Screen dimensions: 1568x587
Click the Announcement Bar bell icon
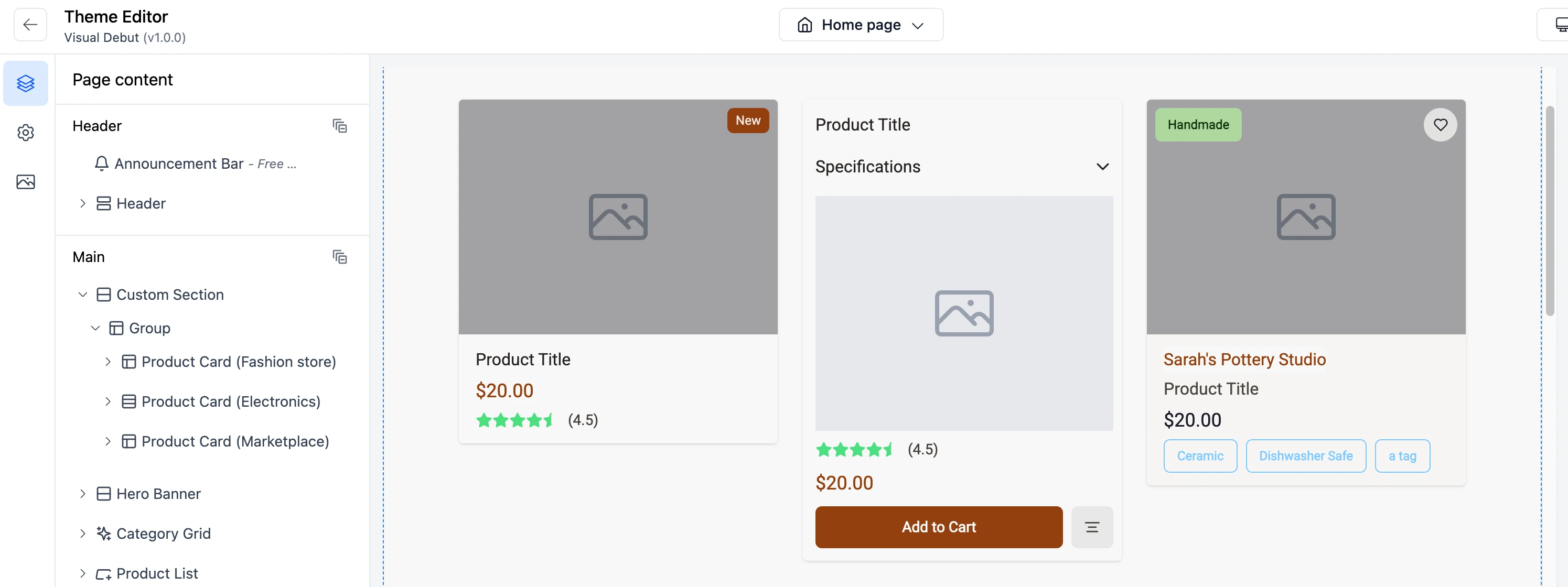(x=101, y=163)
